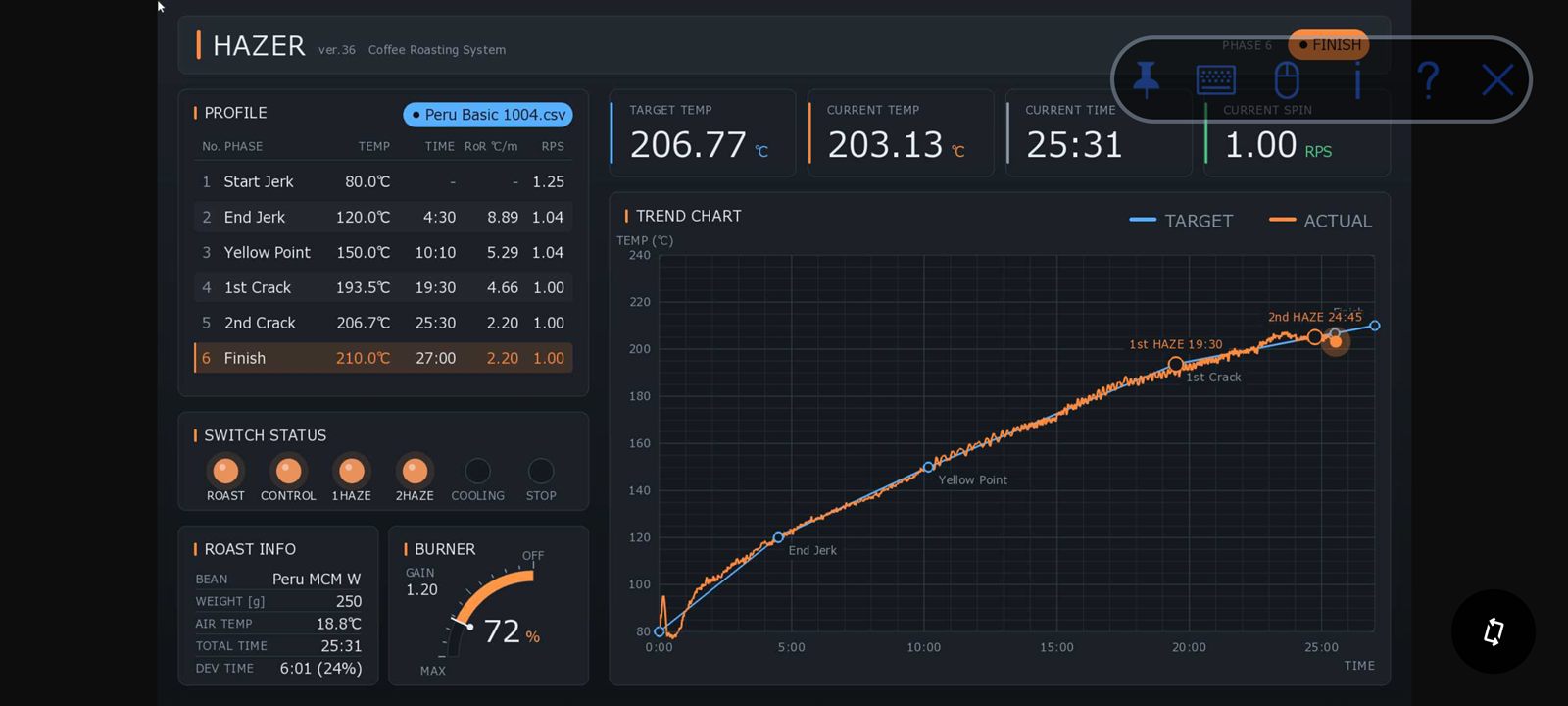Viewport: 1568px width, 706px height.
Task: Select the Start Jerk phase row
Action: click(x=383, y=181)
